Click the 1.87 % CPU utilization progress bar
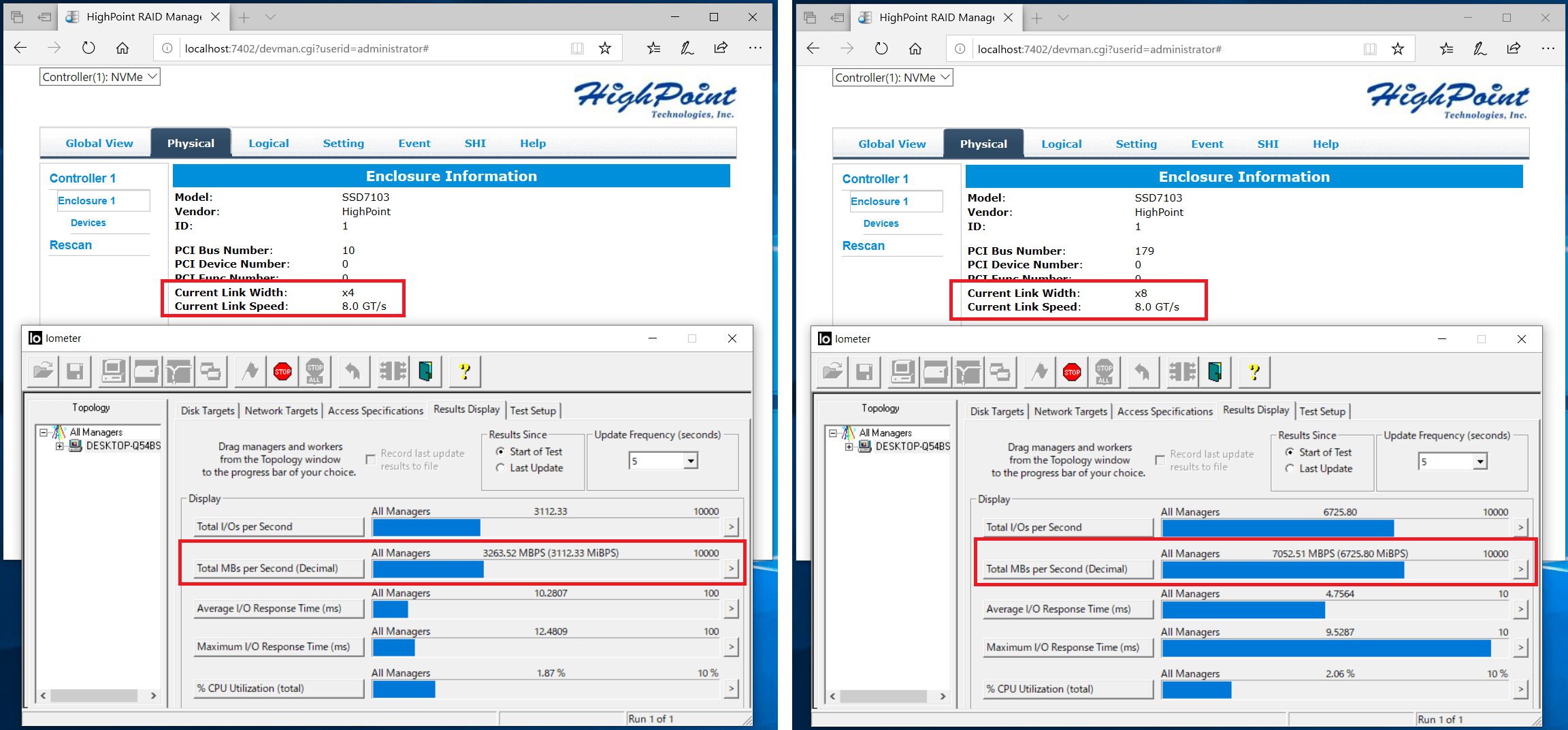The image size is (1568, 730). point(546,688)
